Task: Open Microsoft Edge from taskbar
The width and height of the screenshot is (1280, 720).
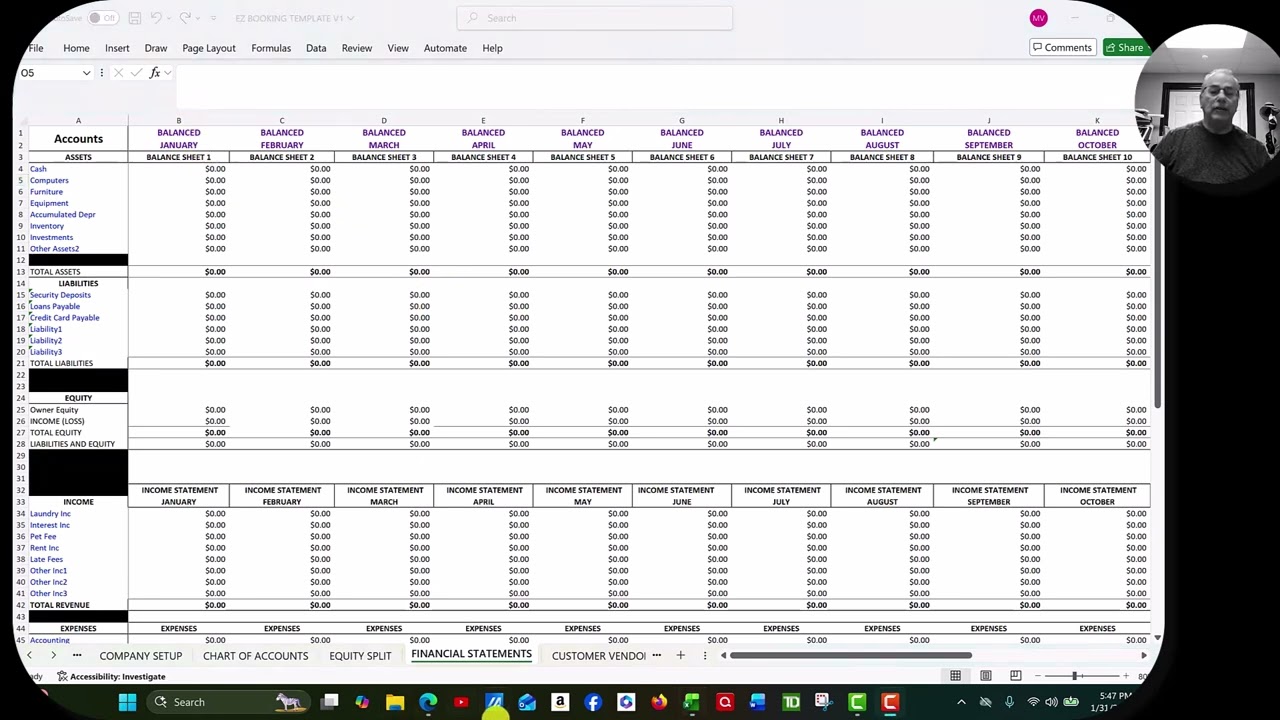Action: pos(428,702)
